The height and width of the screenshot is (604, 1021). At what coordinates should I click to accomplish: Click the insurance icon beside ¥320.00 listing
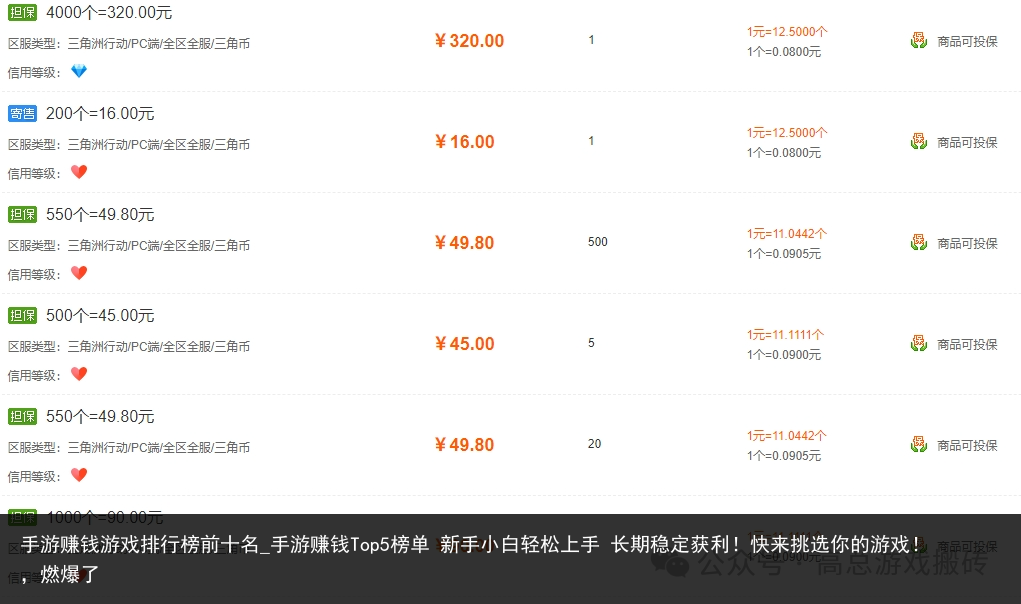[919, 41]
